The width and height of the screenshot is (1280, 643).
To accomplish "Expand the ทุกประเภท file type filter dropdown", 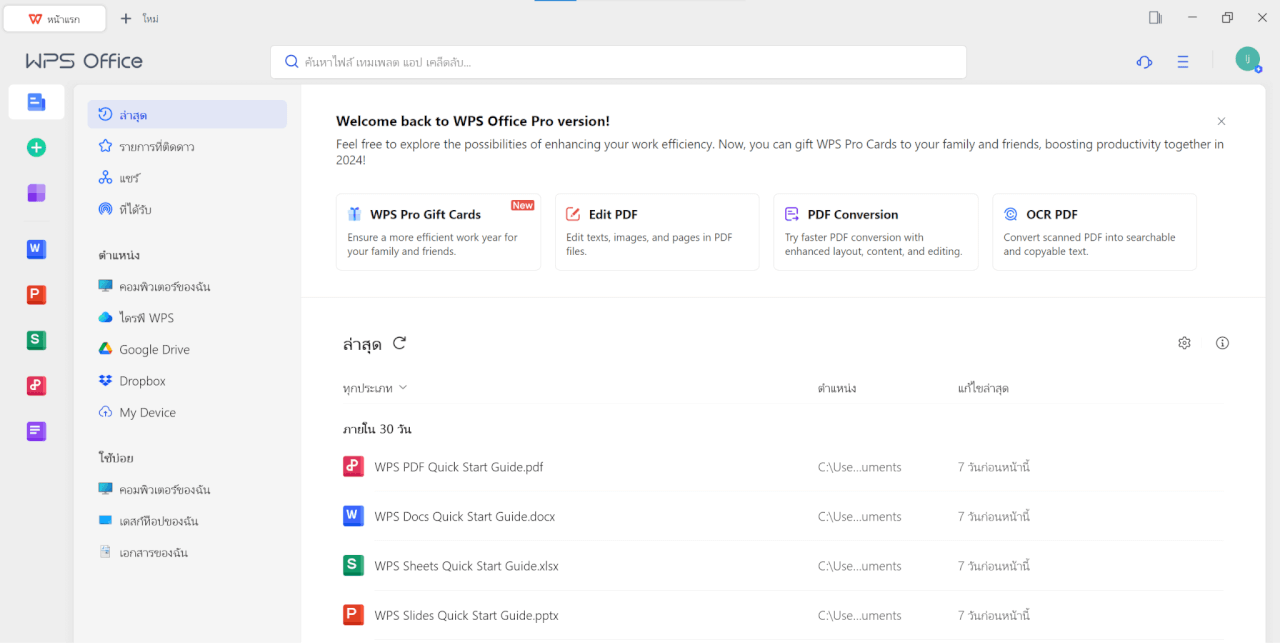I will coord(375,388).
